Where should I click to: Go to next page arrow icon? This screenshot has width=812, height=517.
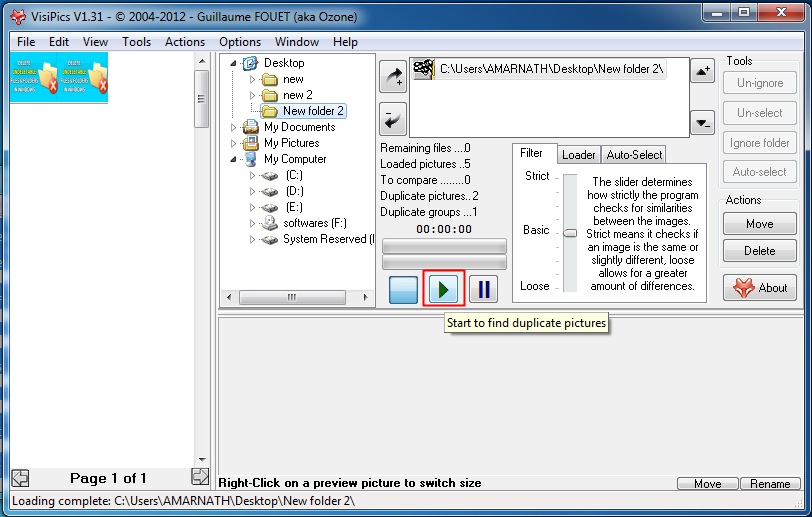(200, 478)
